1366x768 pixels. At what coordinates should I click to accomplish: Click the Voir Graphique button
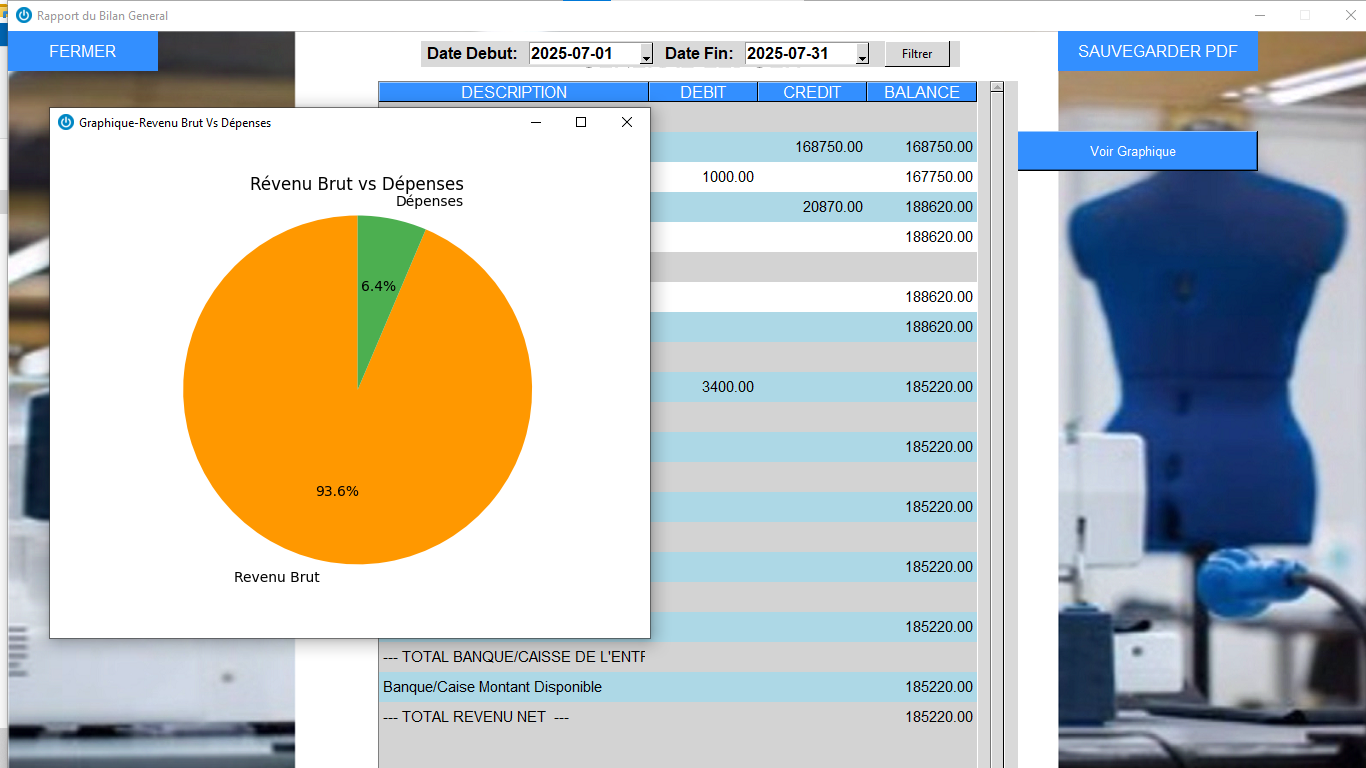coord(1137,152)
